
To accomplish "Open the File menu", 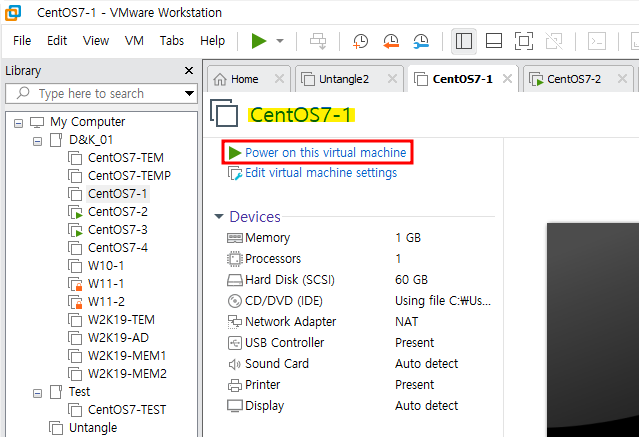I will pos(22,41).
